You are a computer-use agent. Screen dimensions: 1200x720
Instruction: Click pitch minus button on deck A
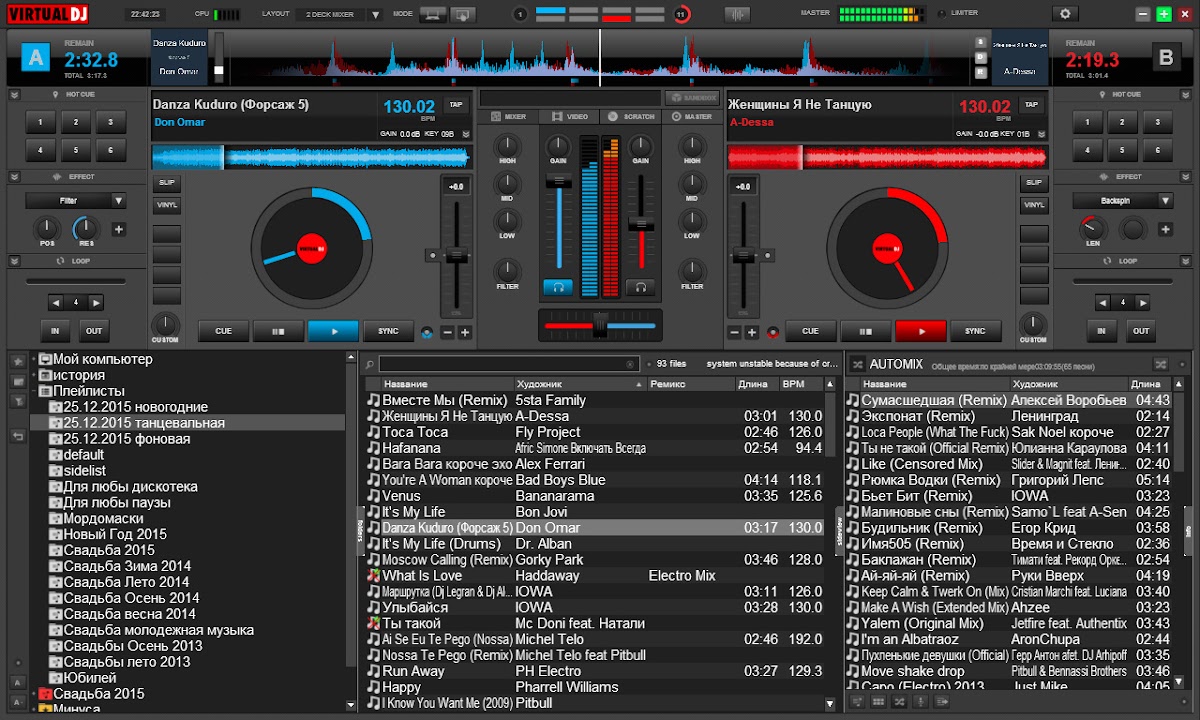point(447,332)
